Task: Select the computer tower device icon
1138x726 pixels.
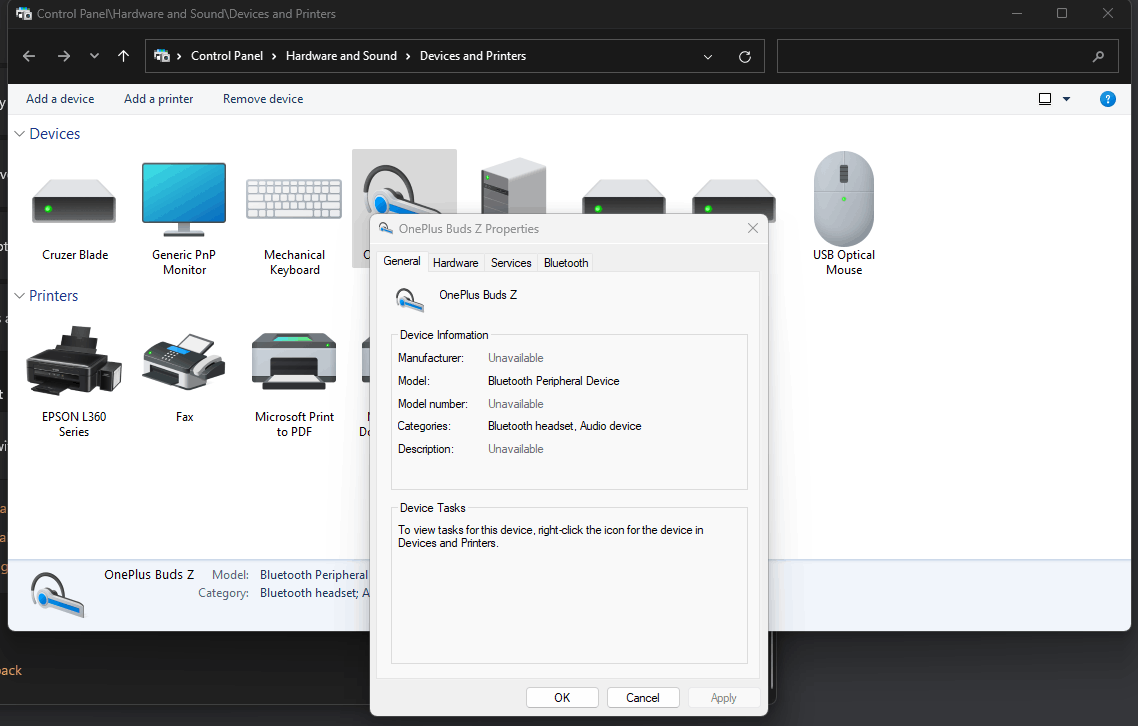Action: [x=513, y=185]
